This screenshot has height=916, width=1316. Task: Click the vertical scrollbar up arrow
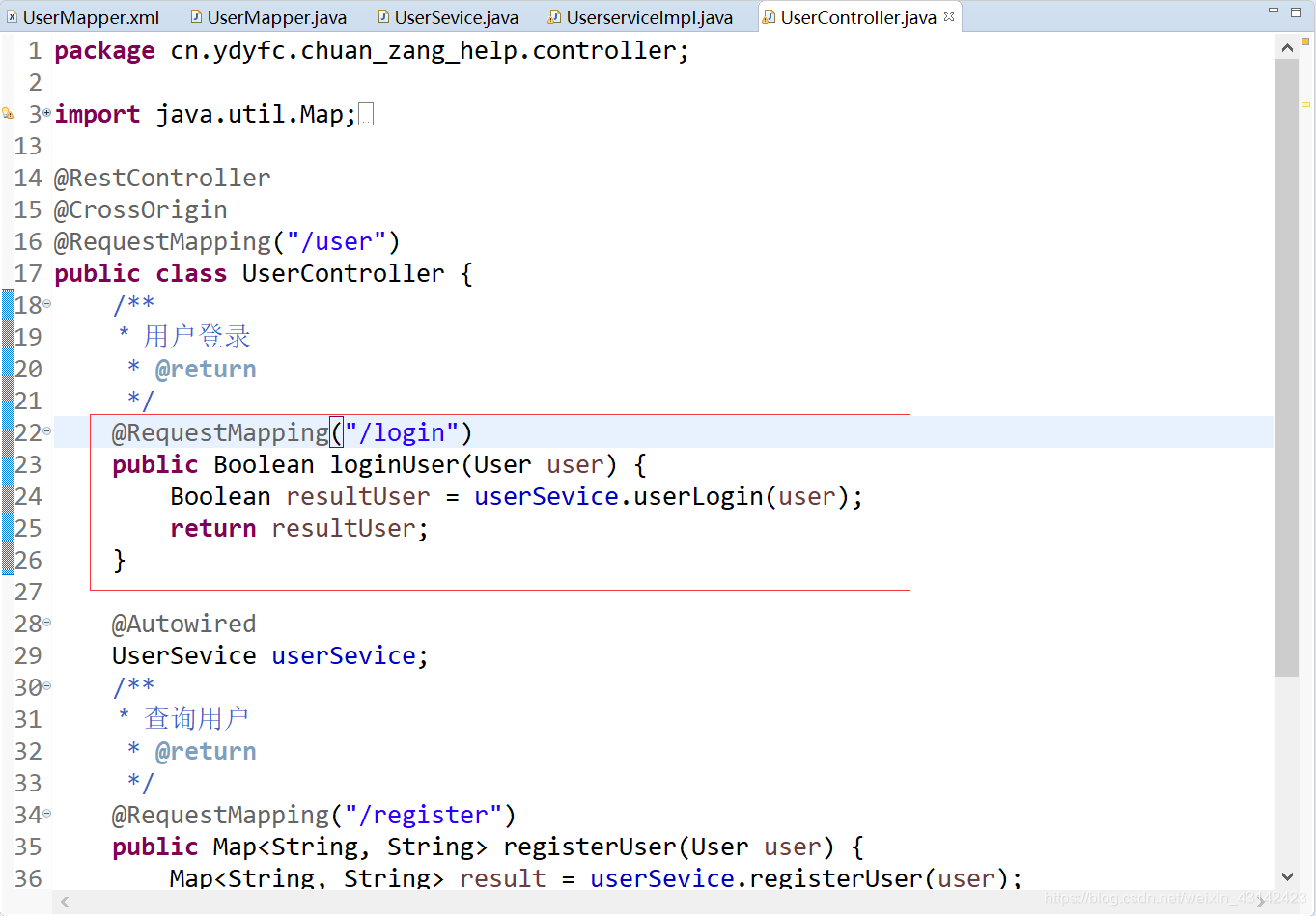pos(1287,46)
